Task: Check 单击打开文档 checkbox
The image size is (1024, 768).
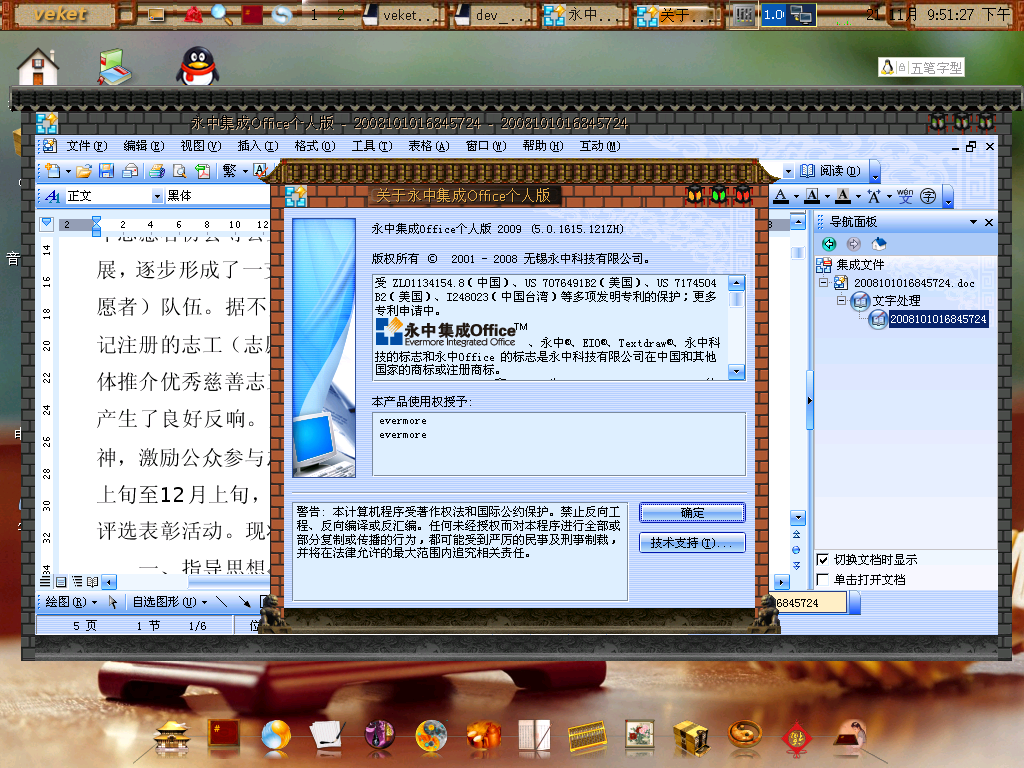Action: (823, 580)
